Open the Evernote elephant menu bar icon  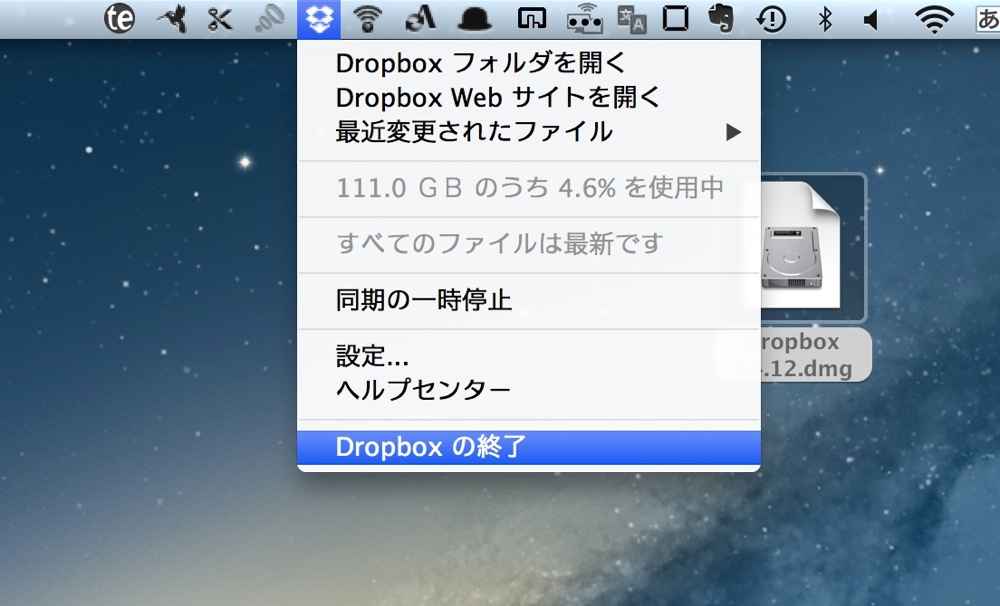(x=721, y=18)
